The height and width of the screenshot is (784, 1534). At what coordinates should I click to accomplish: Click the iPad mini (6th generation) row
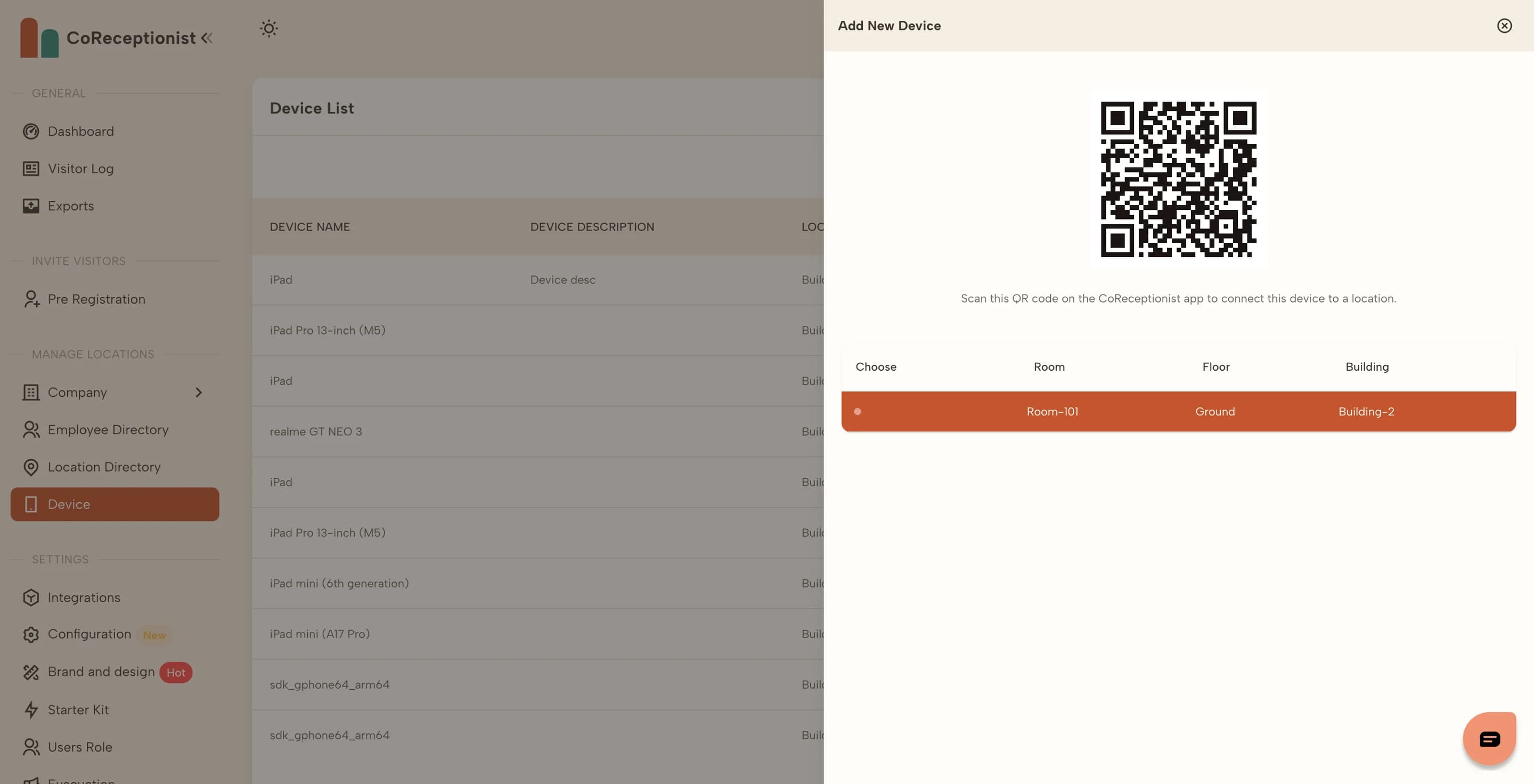[x=538, y=583]
